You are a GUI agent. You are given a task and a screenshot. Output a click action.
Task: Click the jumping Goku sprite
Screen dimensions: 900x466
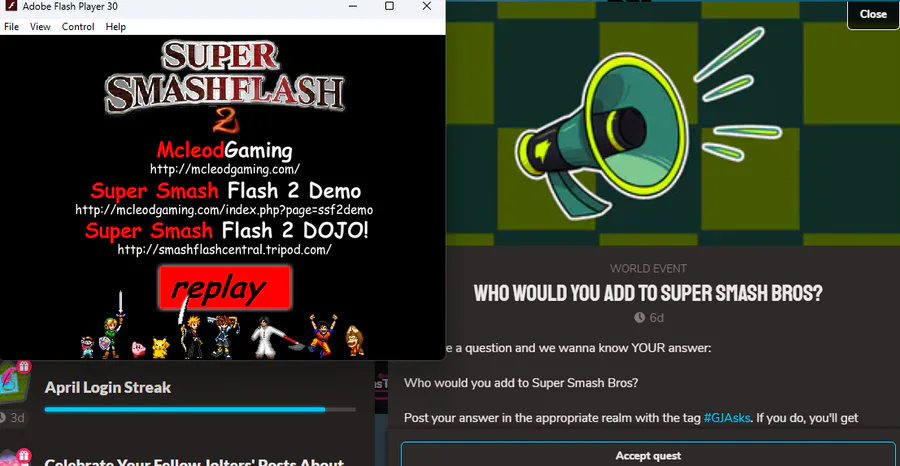[322, 335]
